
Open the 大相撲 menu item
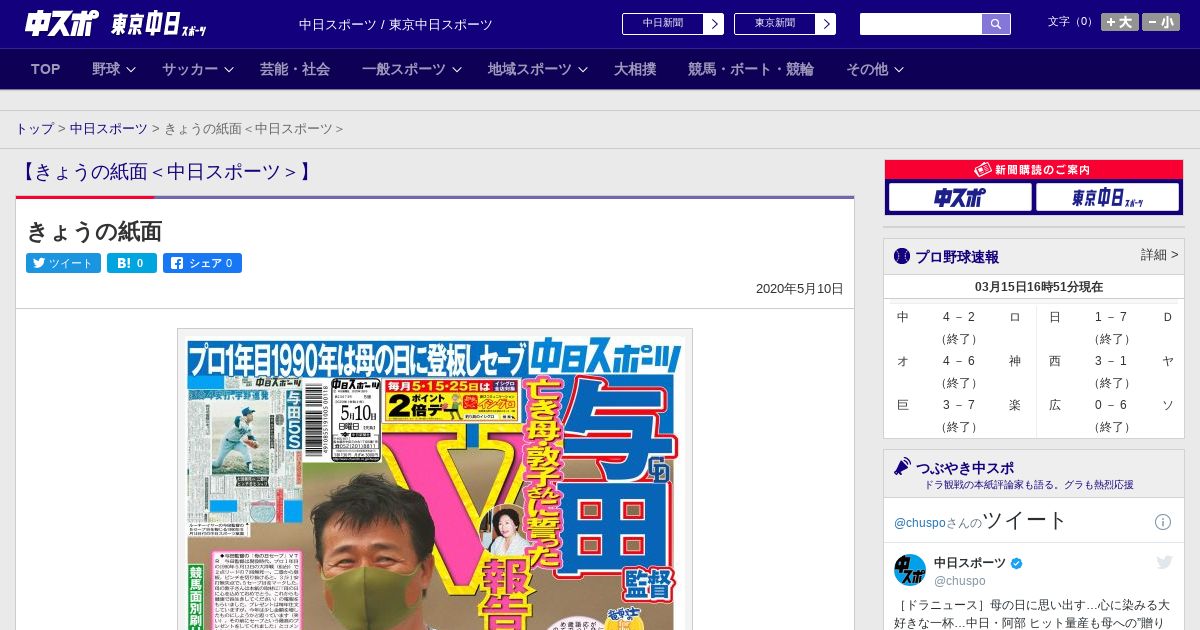pos(635,69)
